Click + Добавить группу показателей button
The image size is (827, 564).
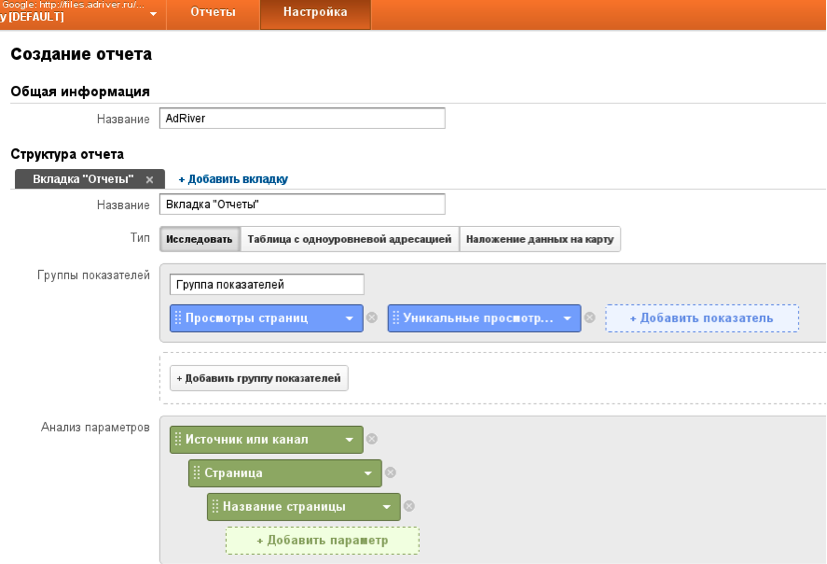(259, 378)
